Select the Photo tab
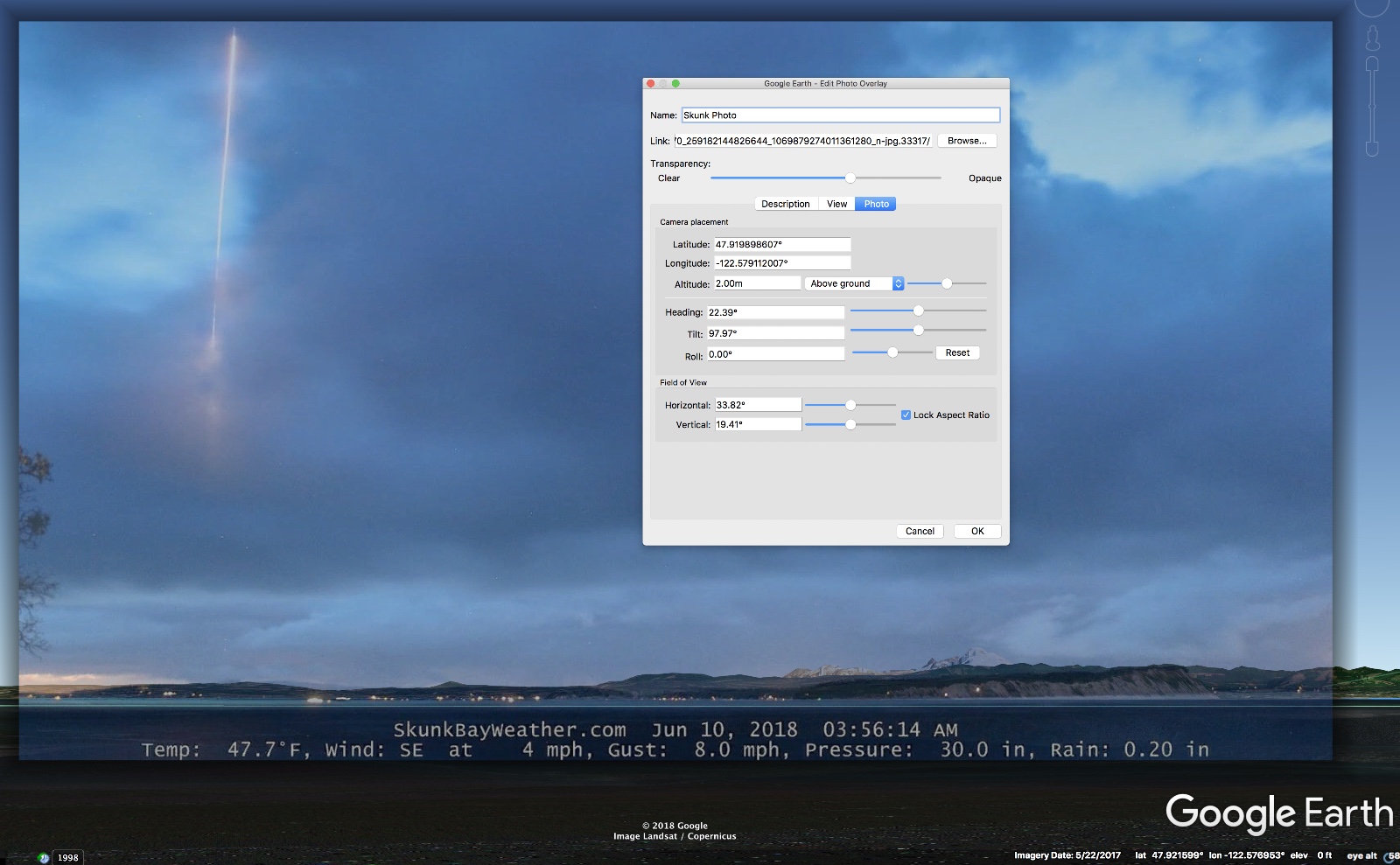This screenshot has width=1400, height=865. click(876, 204)
